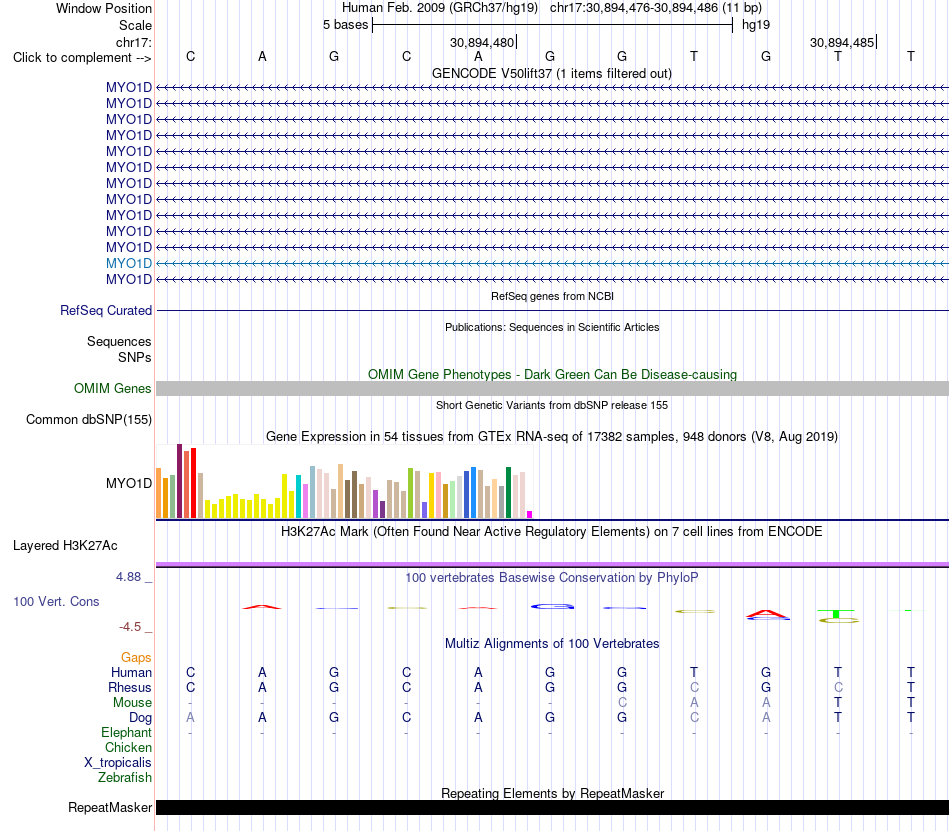Select the X_tropicalis species label

pyautogui.click(x=118, y=763)
